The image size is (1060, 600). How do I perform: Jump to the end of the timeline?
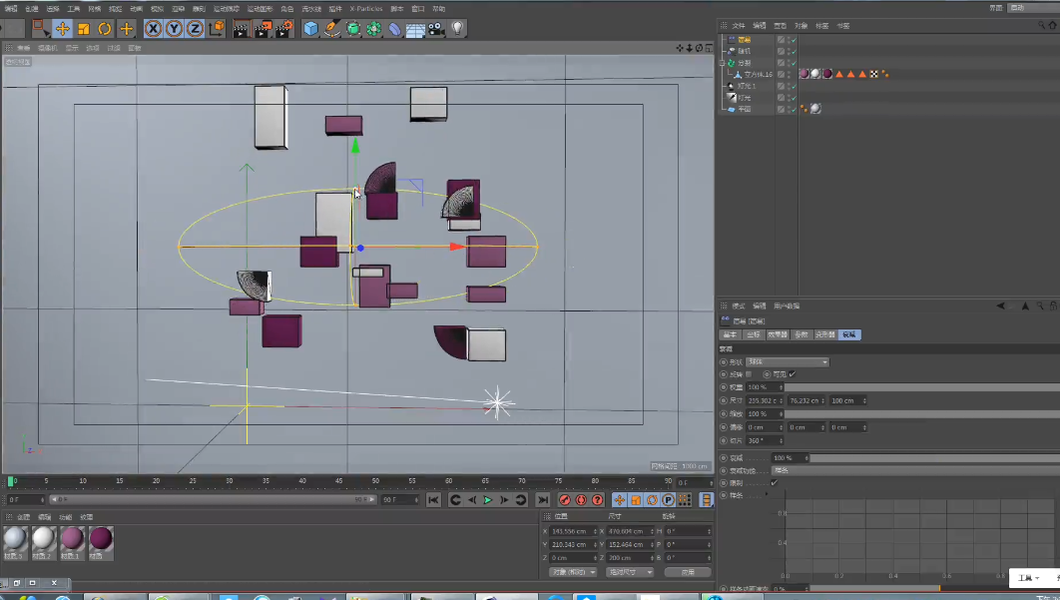[542, 500]
